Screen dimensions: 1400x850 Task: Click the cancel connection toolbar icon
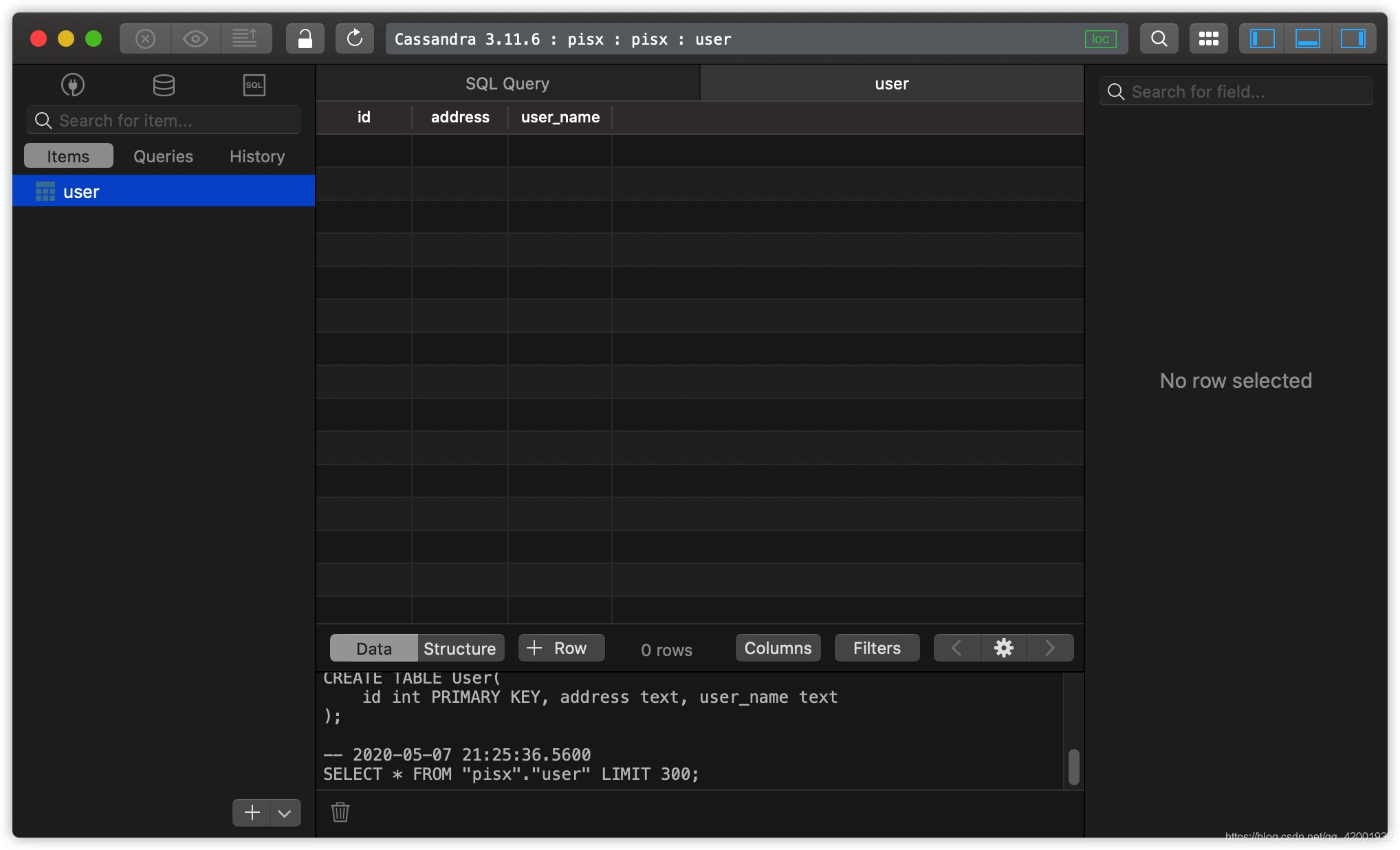coord(145,39)
